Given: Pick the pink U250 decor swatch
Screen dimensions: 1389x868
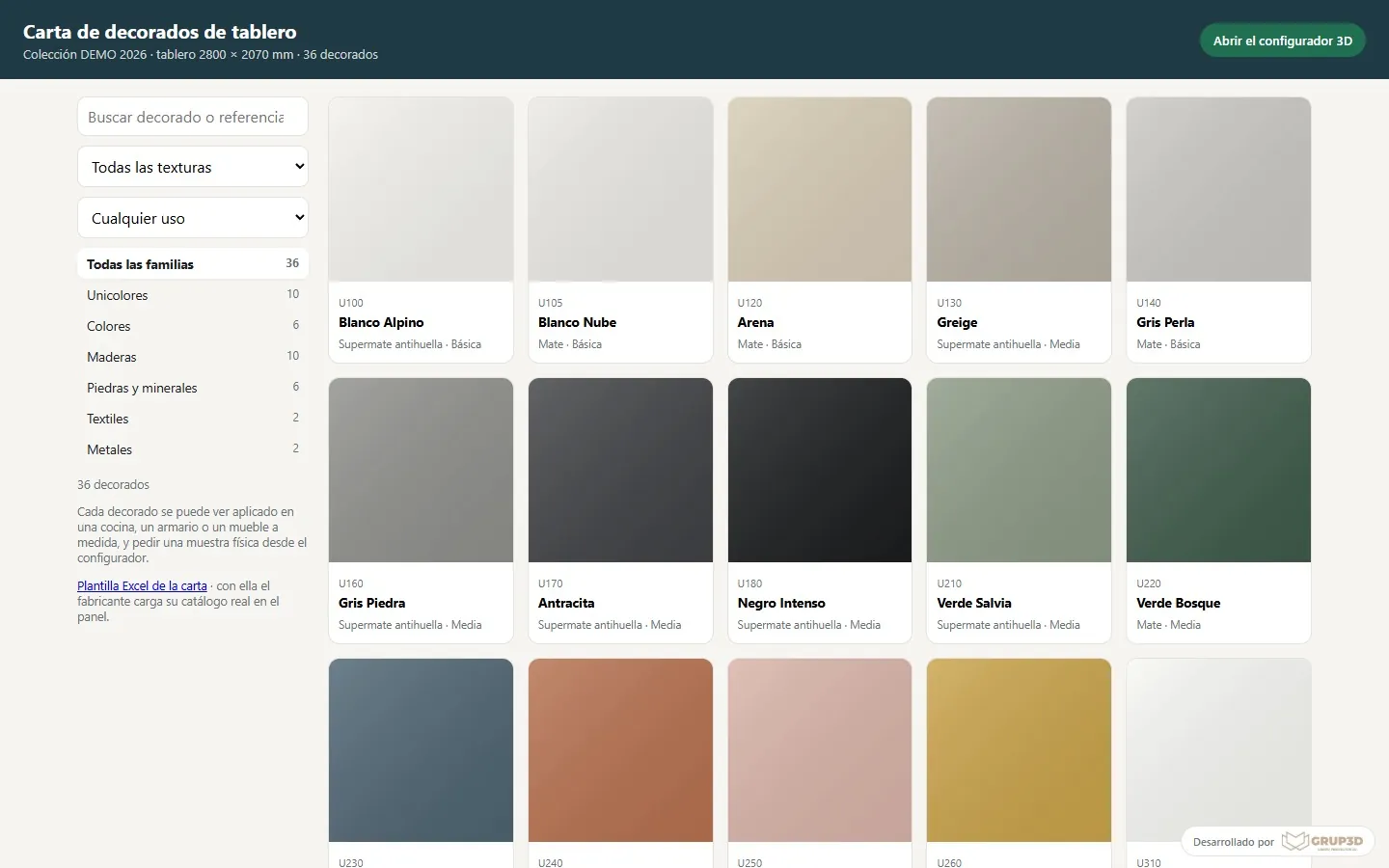Looking at the screenshot, I should pyautogui.click(x=820, y=750).
